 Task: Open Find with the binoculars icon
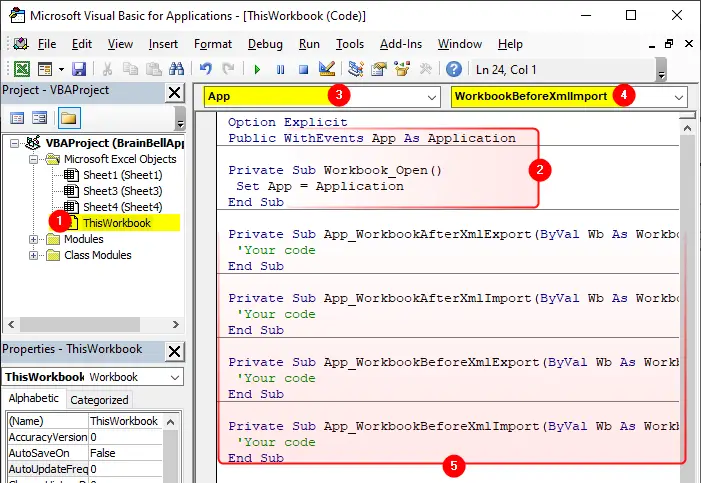pos(176,69)
